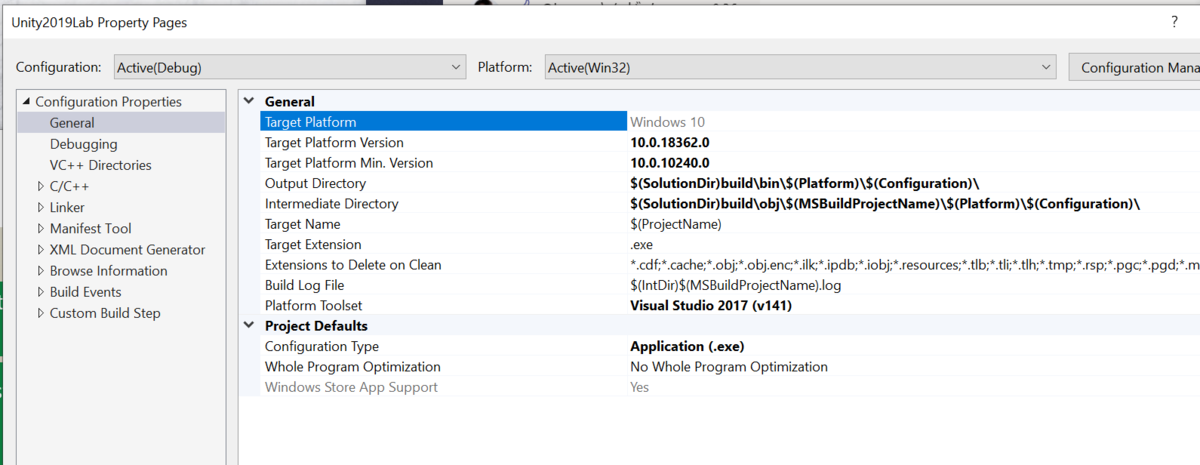This screenshot has height=465, width=1200.
Task: Select General in the properties tree
Action: 72,123
